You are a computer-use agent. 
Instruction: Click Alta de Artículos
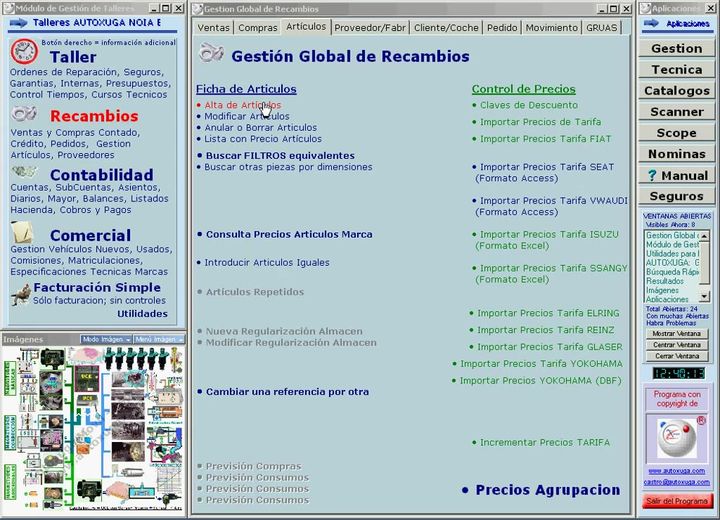click(x=242, y=105)
